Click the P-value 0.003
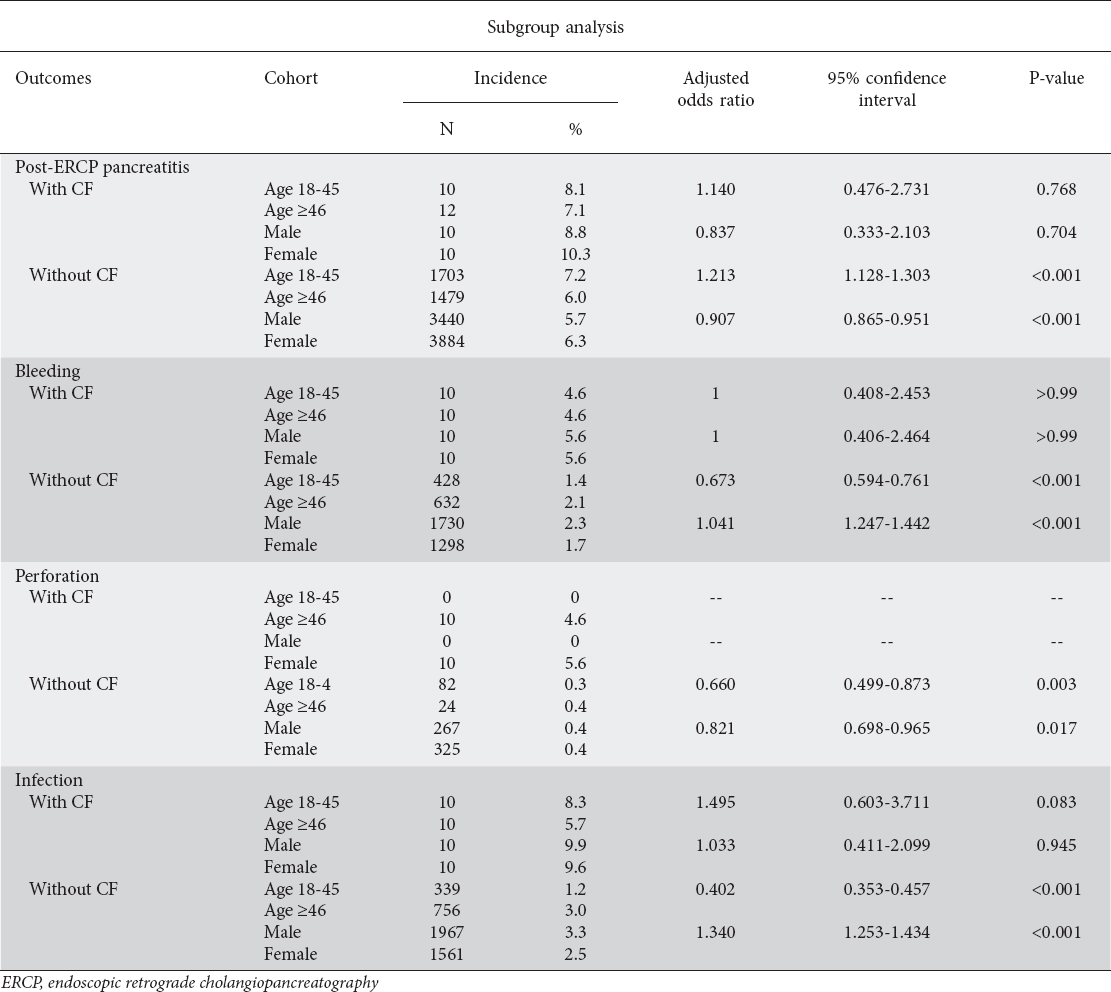 click(1056, 684)
